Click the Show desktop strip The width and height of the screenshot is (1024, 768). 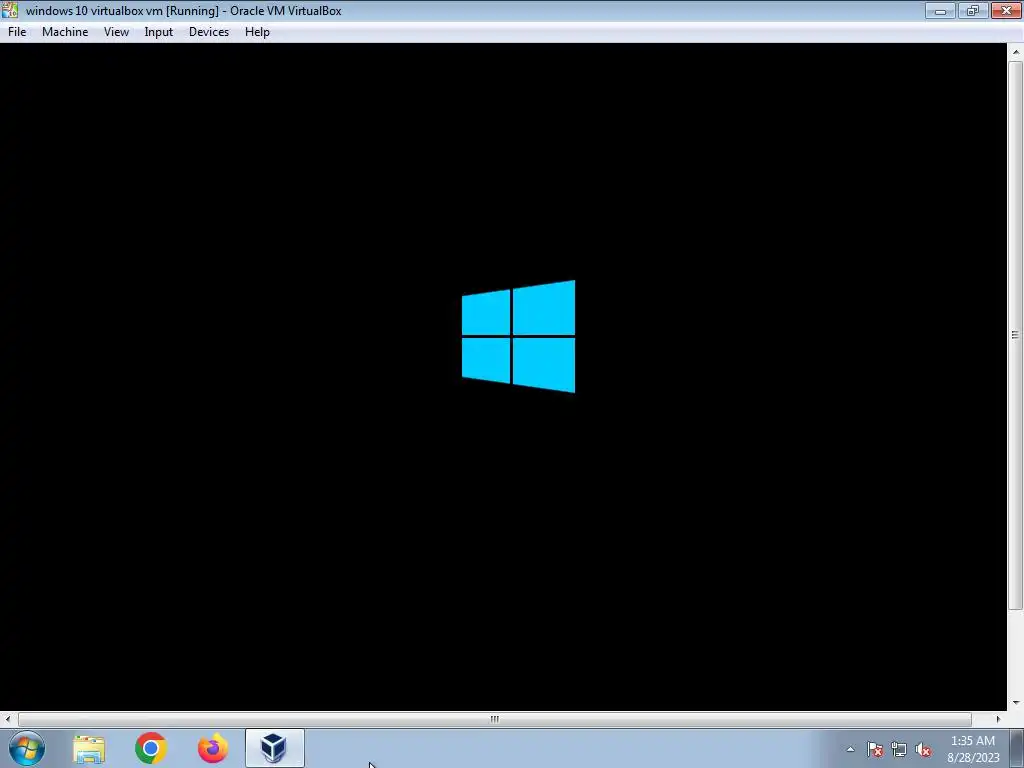tap(1017, 749)
